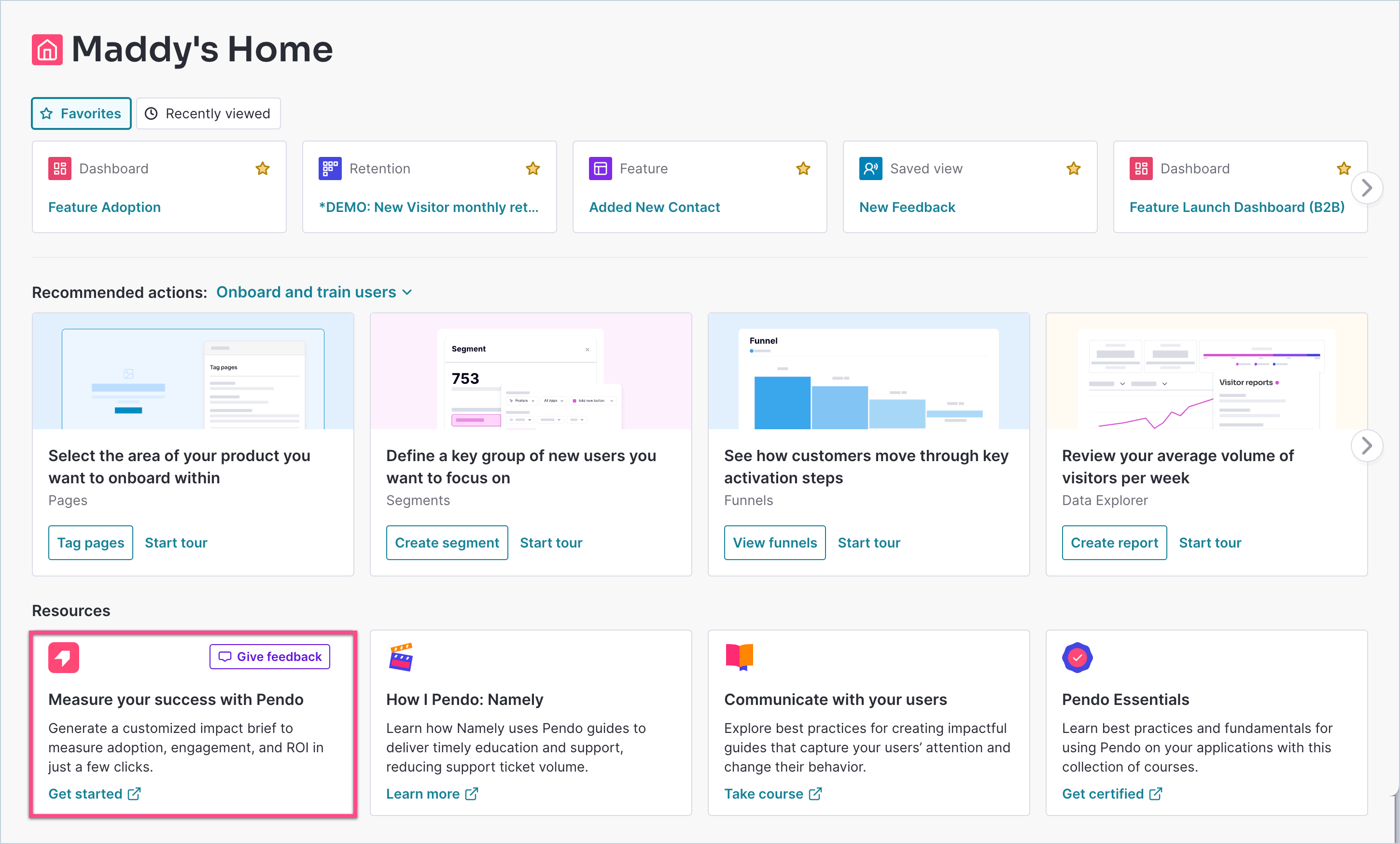Viewport: 1400px width, 844px height.
Task: Open *DEMO: New Visitor monthly retention link
Action: 429,208
